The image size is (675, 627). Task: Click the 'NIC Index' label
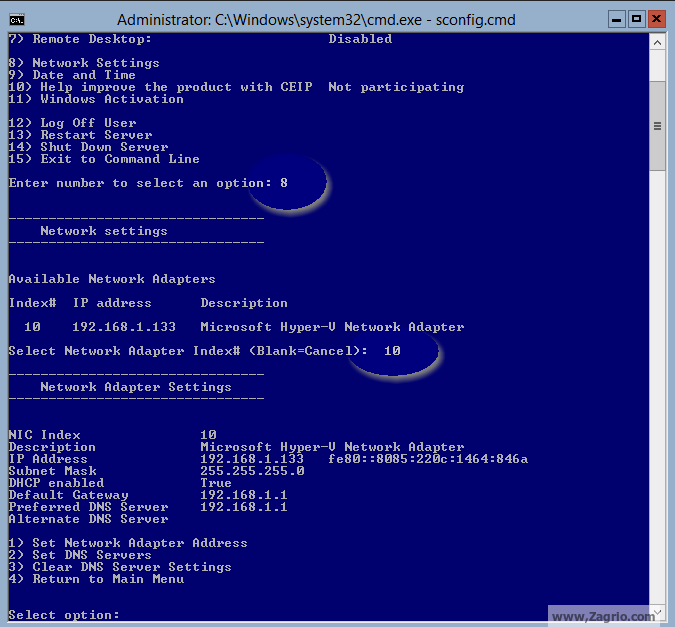(x=44, y=435)
